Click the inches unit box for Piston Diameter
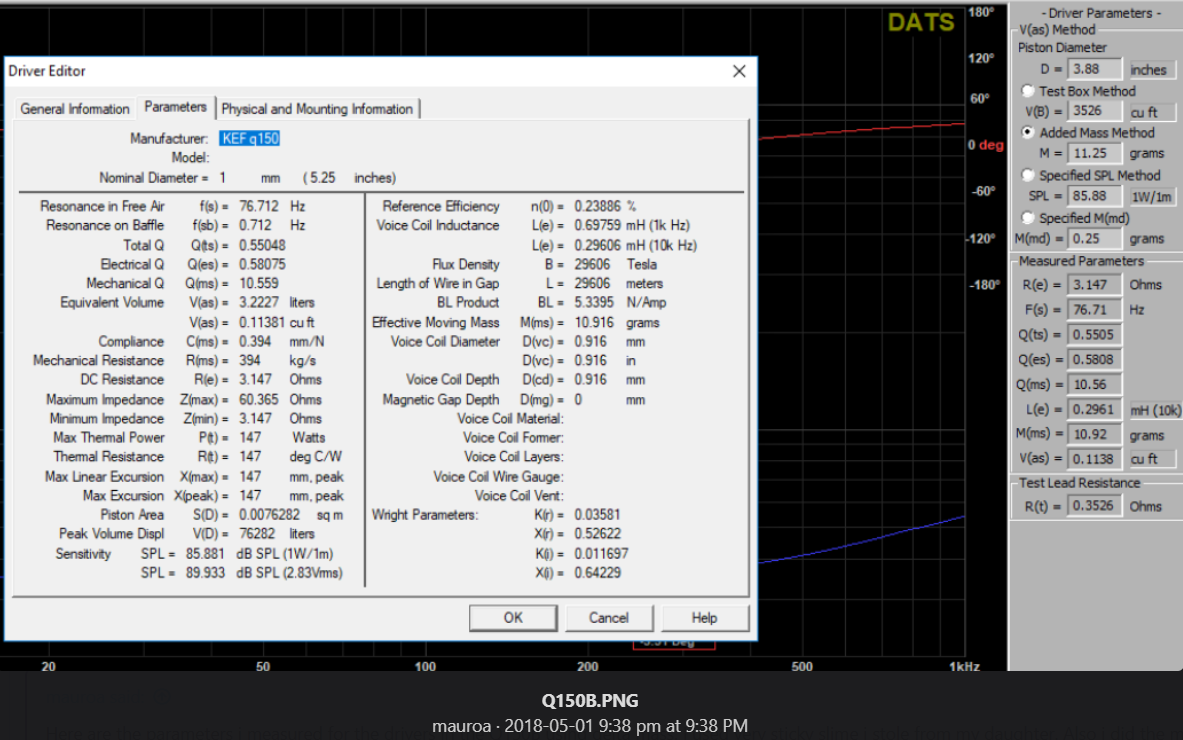1183x740 pixels. click(1151, 69)
